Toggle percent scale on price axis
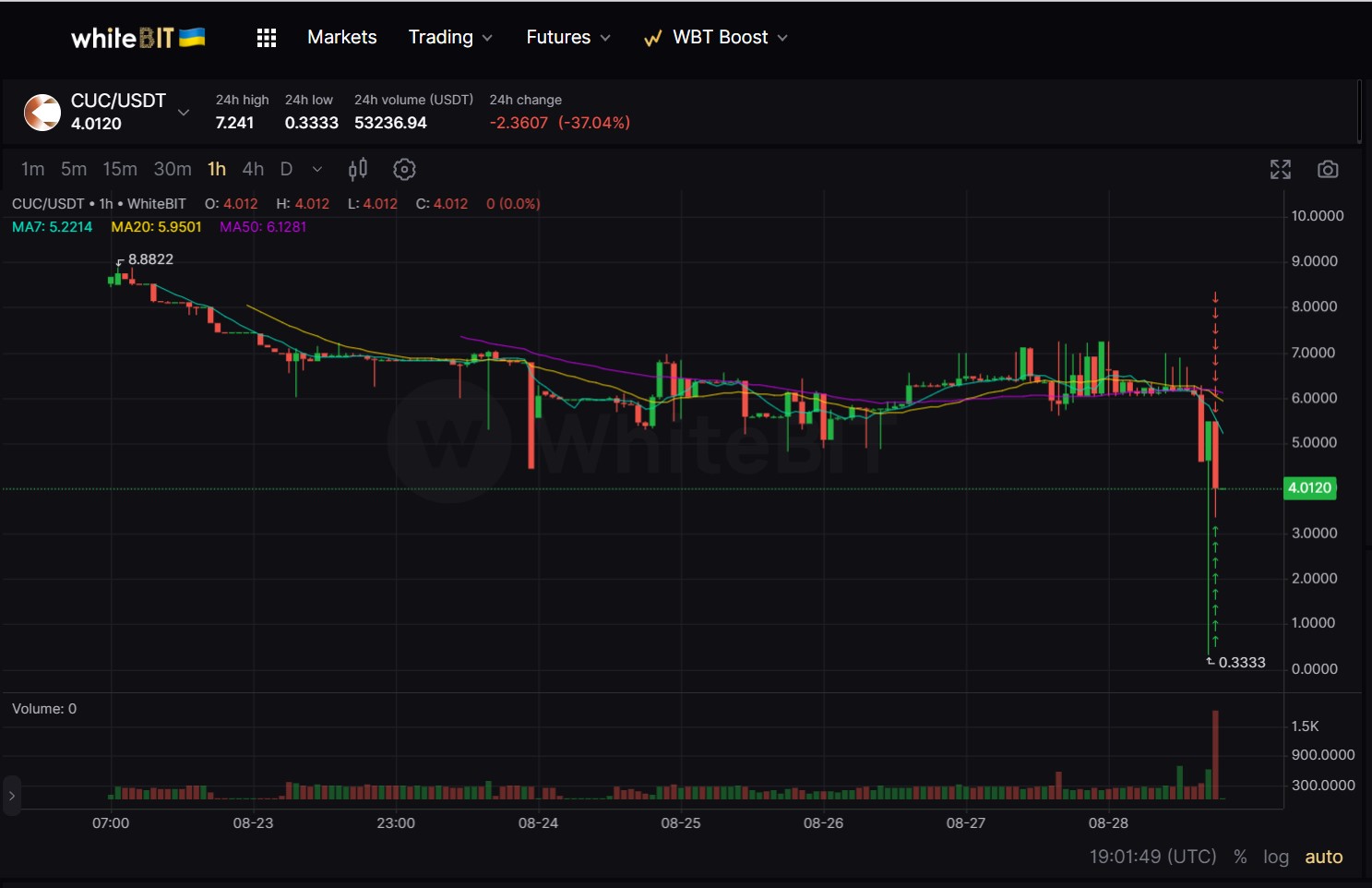The image size is (1372, 888). 1240,857
